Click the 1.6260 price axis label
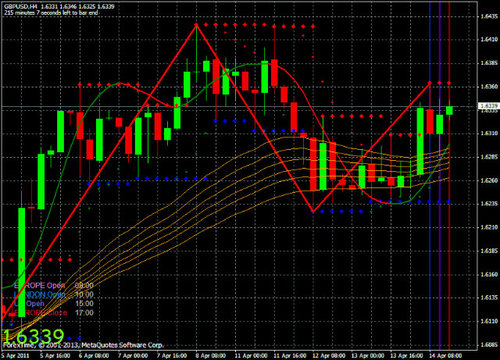Screen dimensions: 500x360 click(489, 181)
